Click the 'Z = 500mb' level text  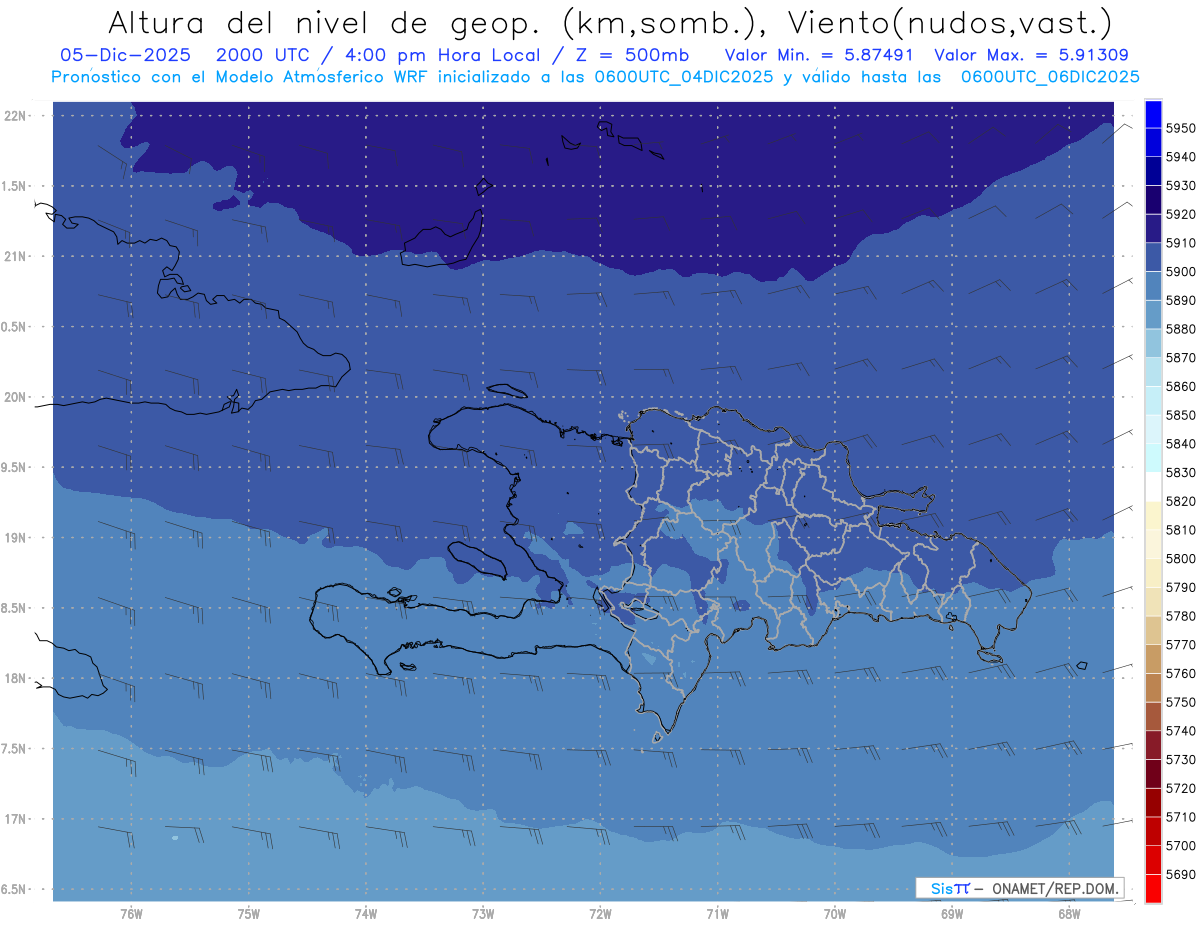(x=632, y=55)
